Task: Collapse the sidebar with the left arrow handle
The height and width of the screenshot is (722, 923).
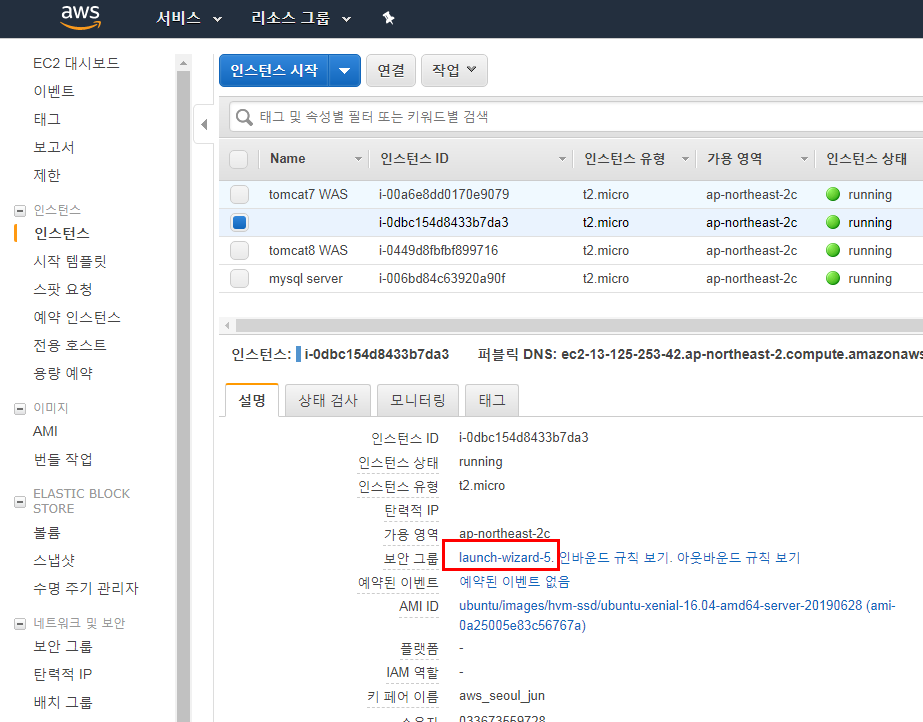Action: click(204, 124)
